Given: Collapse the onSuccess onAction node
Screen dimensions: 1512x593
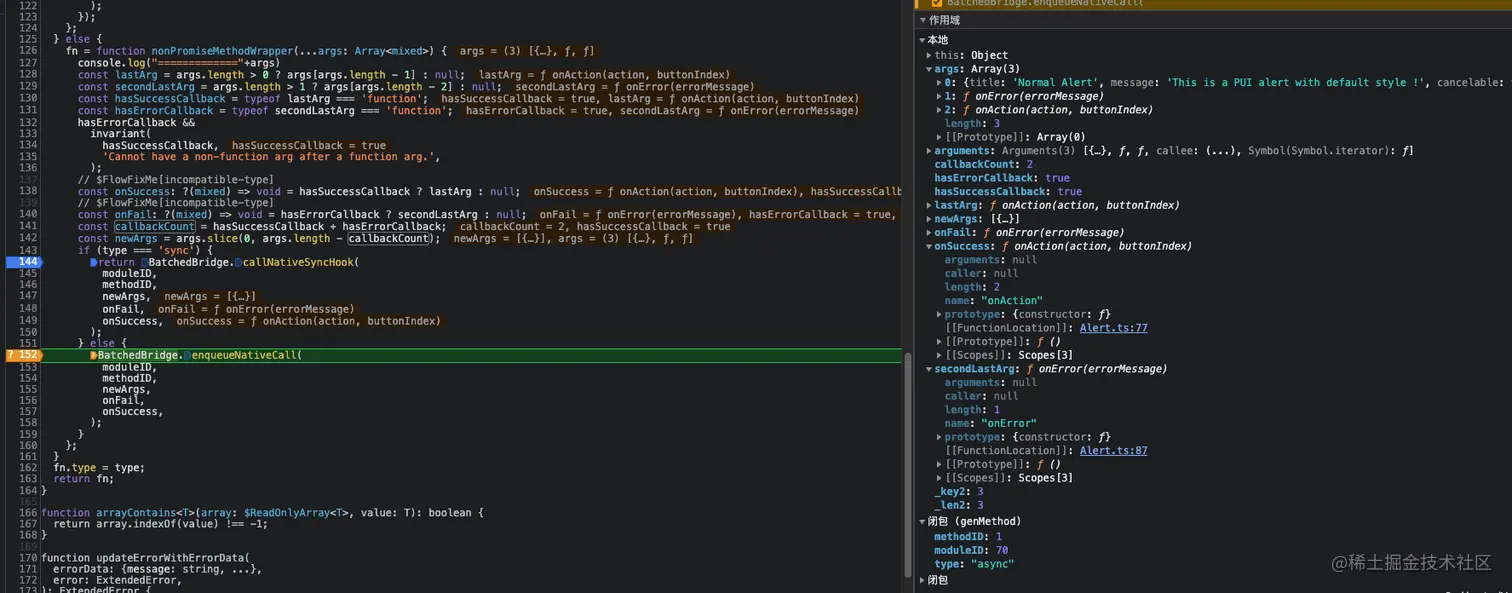Looking at the screenshot, I should [x=930, y=246].
